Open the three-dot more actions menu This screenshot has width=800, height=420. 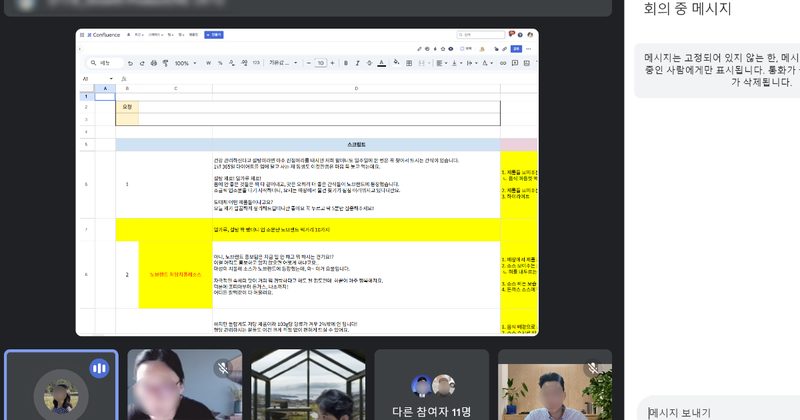tap(529, 49)
